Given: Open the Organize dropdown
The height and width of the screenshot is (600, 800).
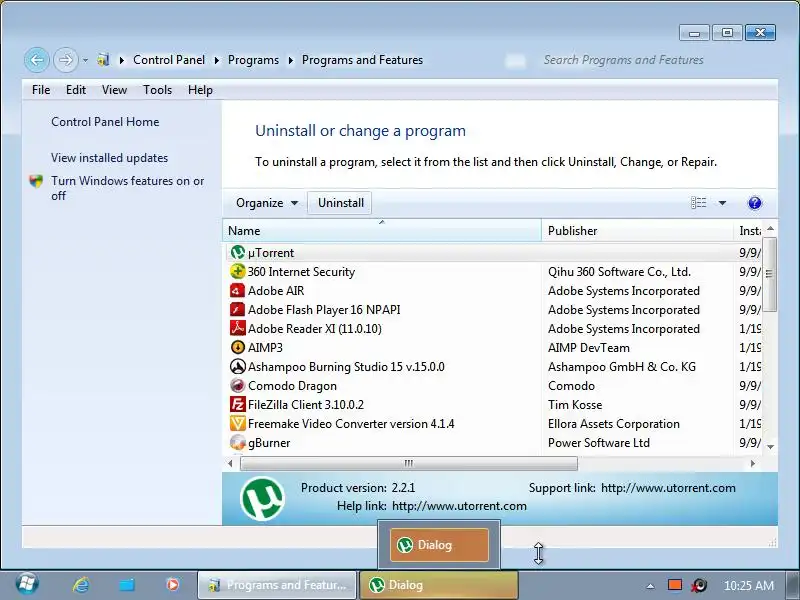Looking at the screenshot, I should 266,203.
